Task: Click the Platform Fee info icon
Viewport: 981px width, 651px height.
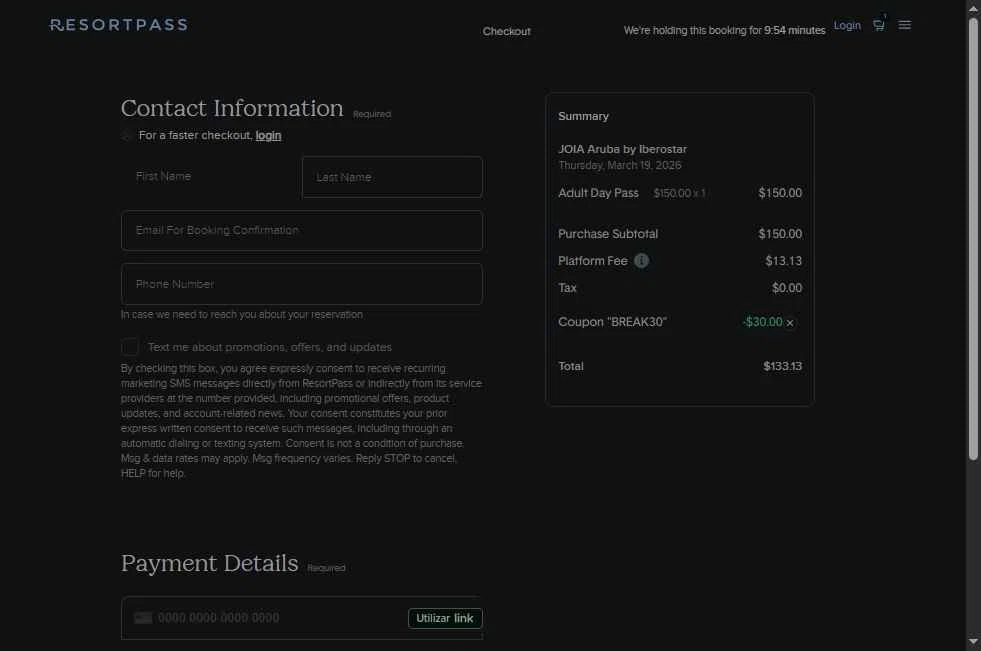Action: [642, 261]
